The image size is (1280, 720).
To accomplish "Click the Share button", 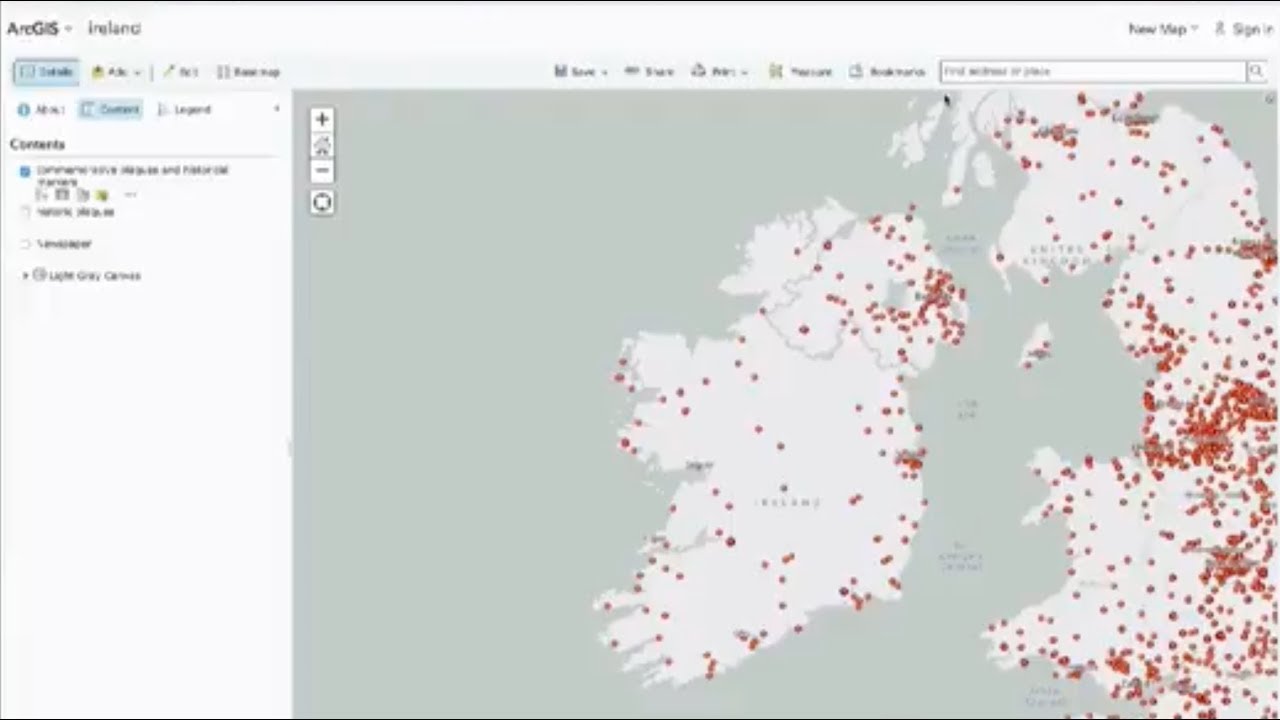I will coord(650,72).
